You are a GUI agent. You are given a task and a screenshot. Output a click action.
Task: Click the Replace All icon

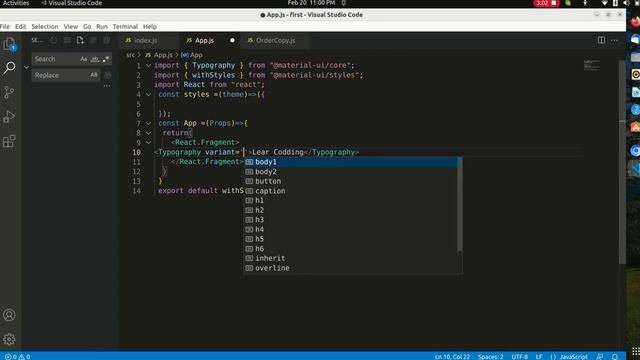click(x=108, y=75)
